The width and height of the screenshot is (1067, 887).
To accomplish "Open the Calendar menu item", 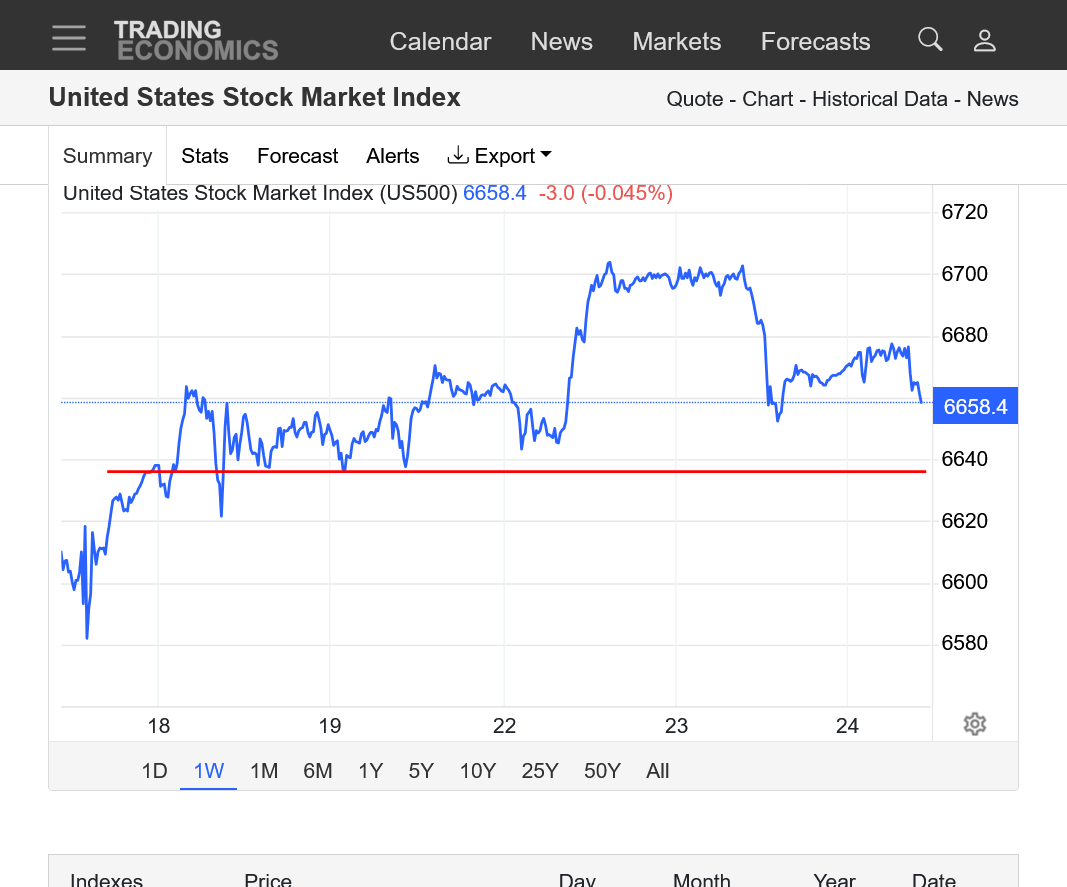I will pos(440,42).
